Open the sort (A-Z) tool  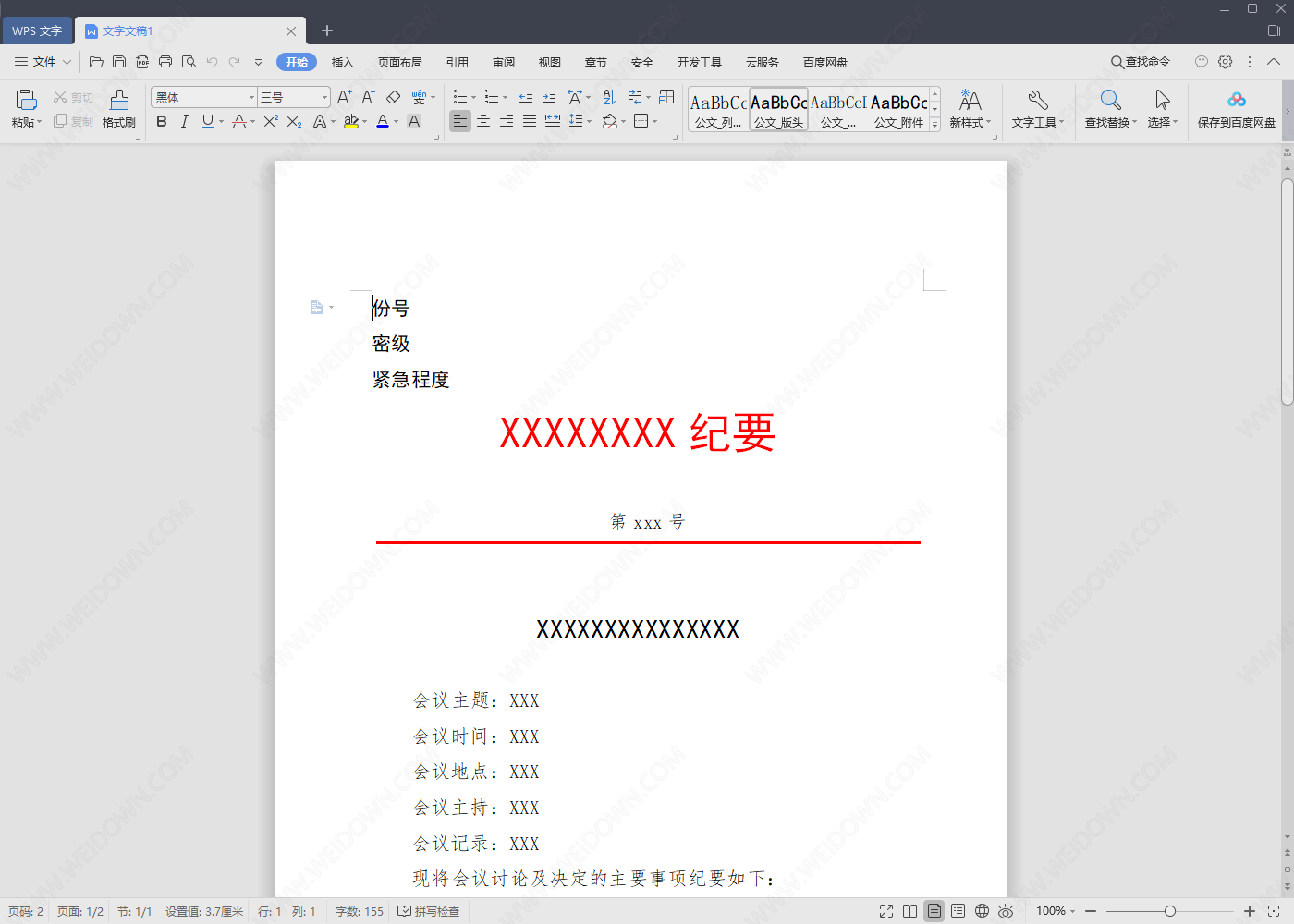point(608,97)
